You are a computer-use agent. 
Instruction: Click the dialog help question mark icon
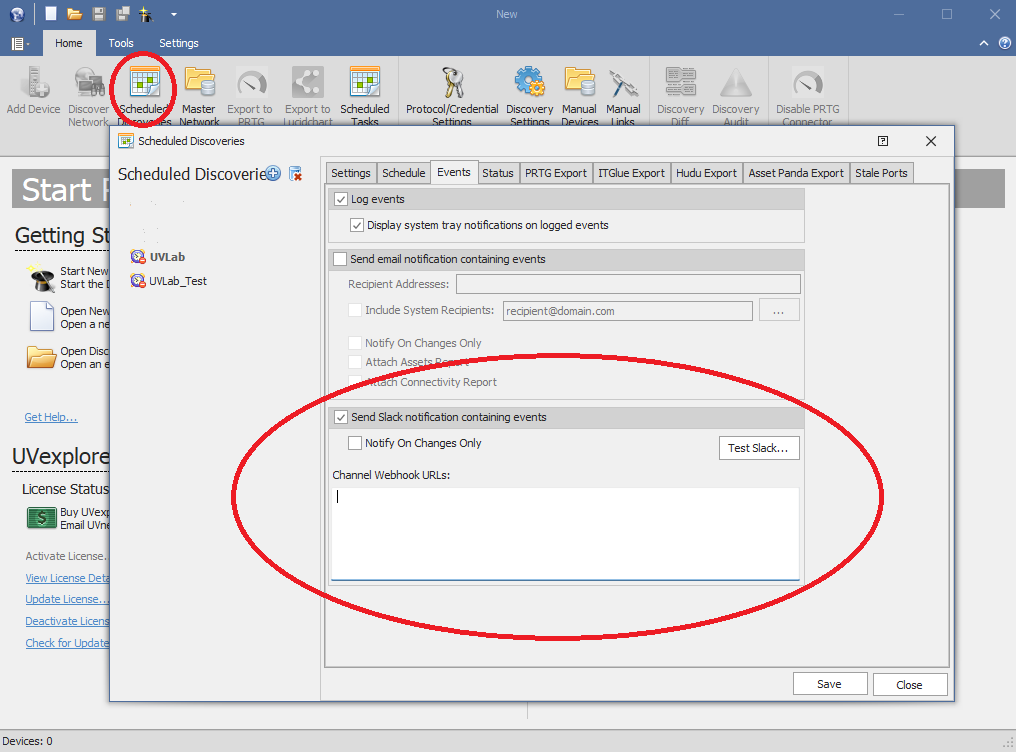pos(883,141)
